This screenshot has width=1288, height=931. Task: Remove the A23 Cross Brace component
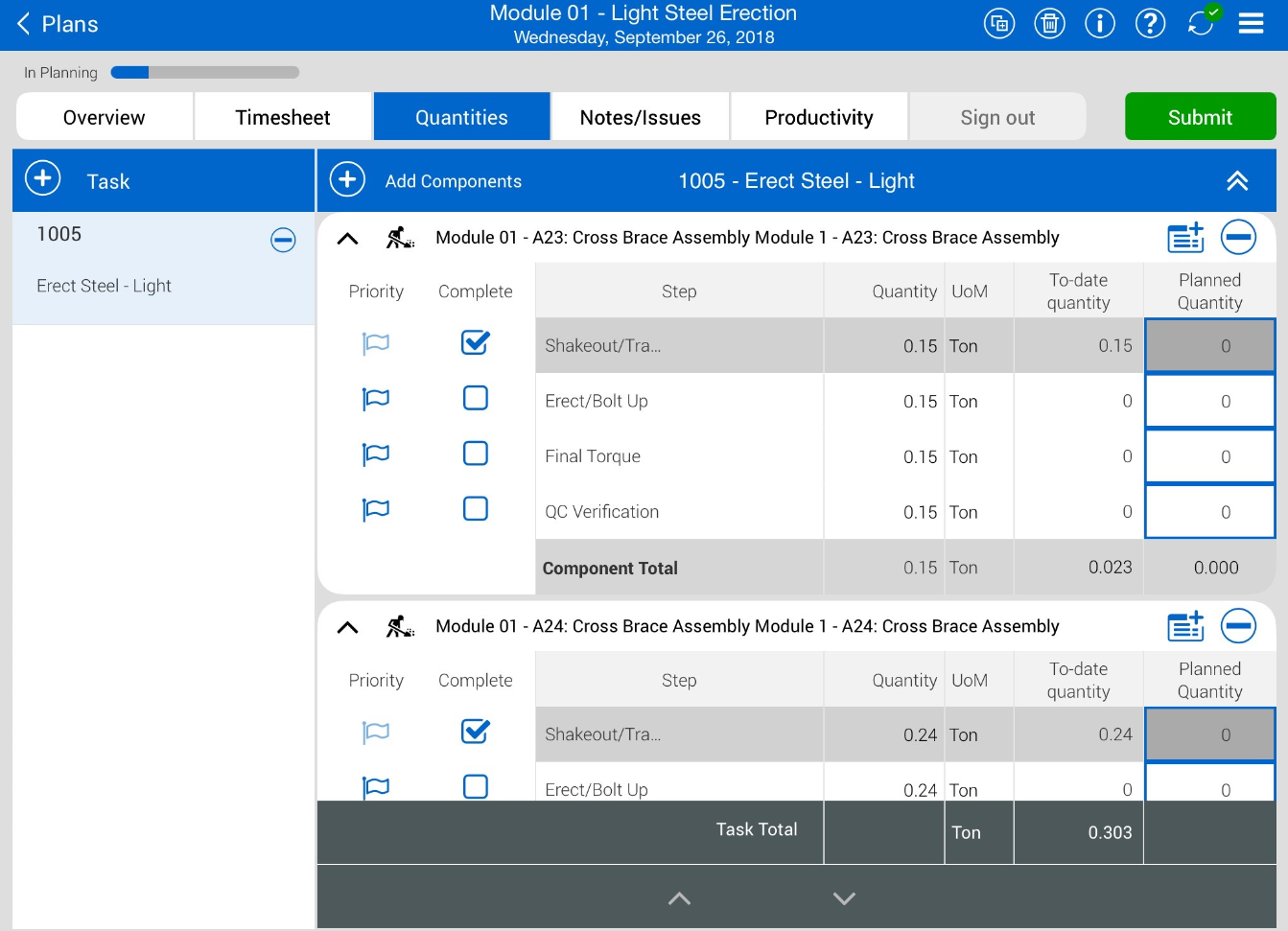(x=1238, y=237)
